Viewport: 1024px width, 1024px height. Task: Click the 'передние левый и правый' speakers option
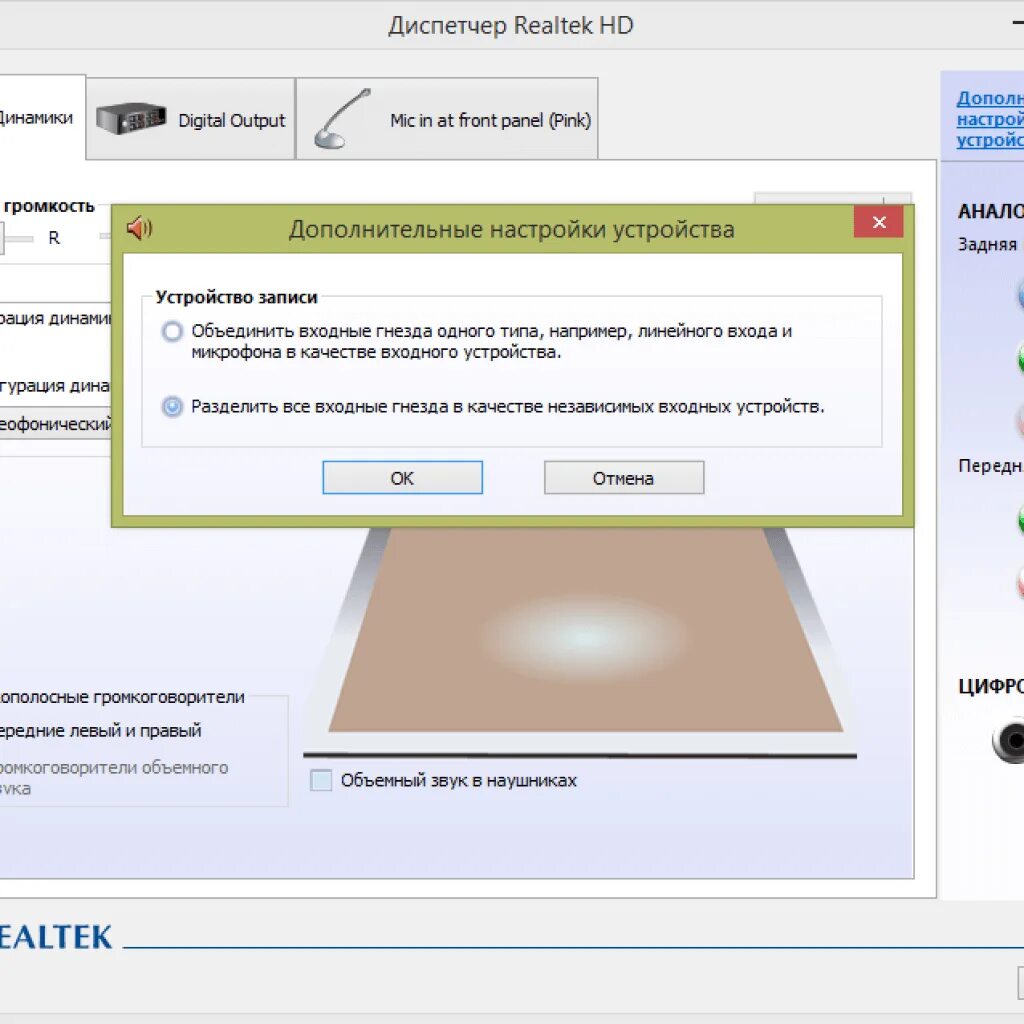(101, 731)
